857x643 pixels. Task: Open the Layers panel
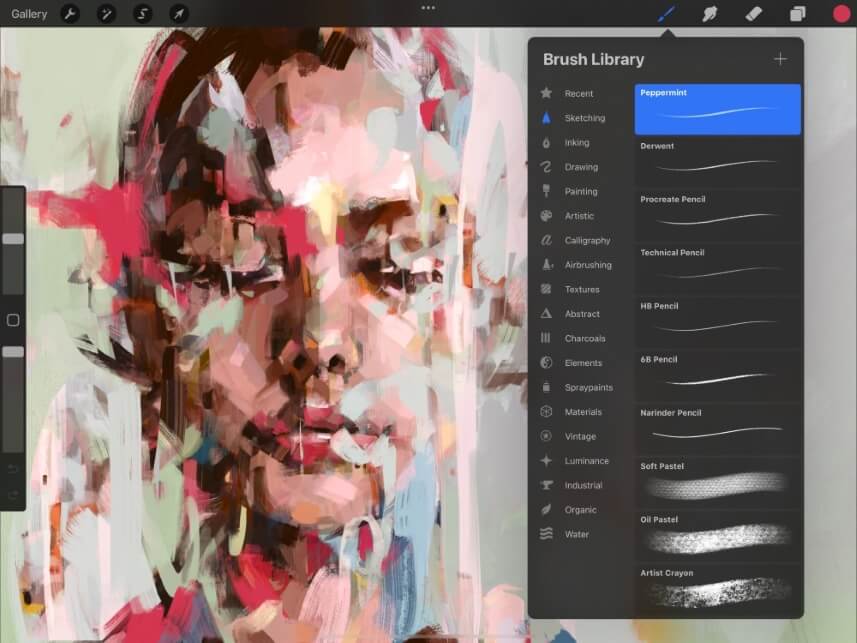798,14
